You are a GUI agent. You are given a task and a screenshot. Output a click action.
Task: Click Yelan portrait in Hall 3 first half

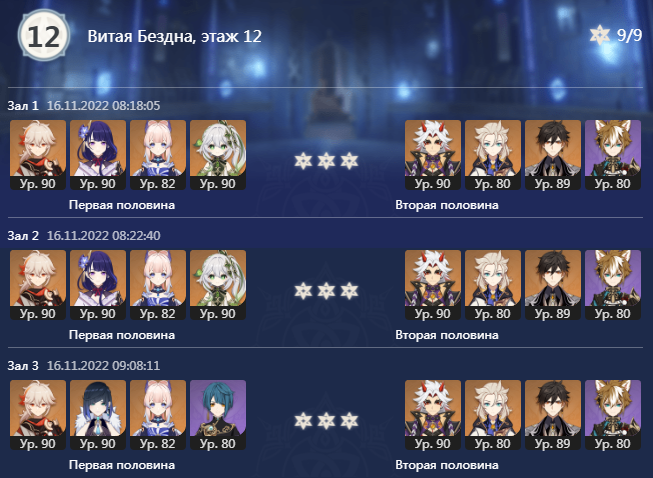tap(98, 415)
